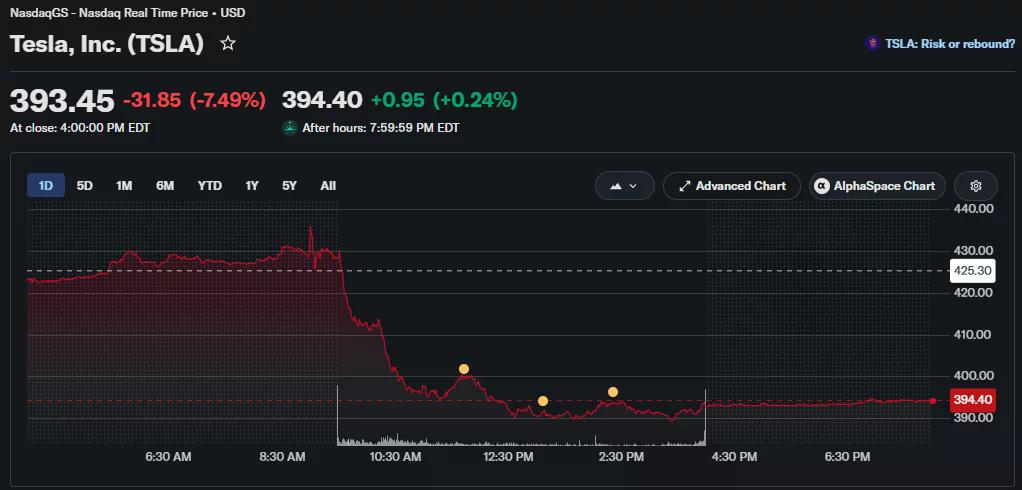Select the 5D time range tab

pos(85,186)
